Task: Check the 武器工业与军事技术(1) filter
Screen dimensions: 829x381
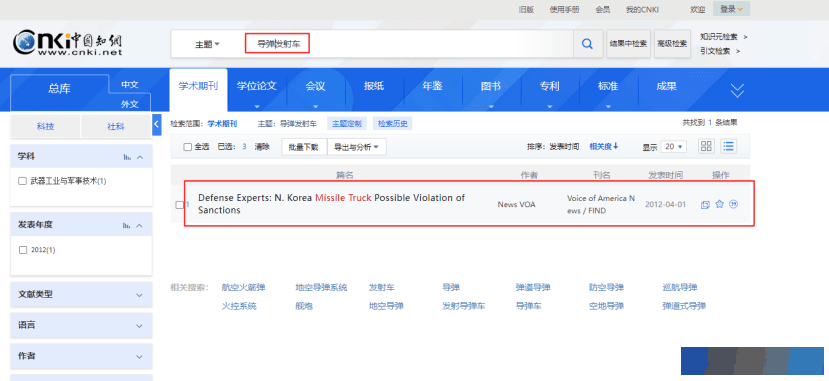Action: tap(22, 181)
